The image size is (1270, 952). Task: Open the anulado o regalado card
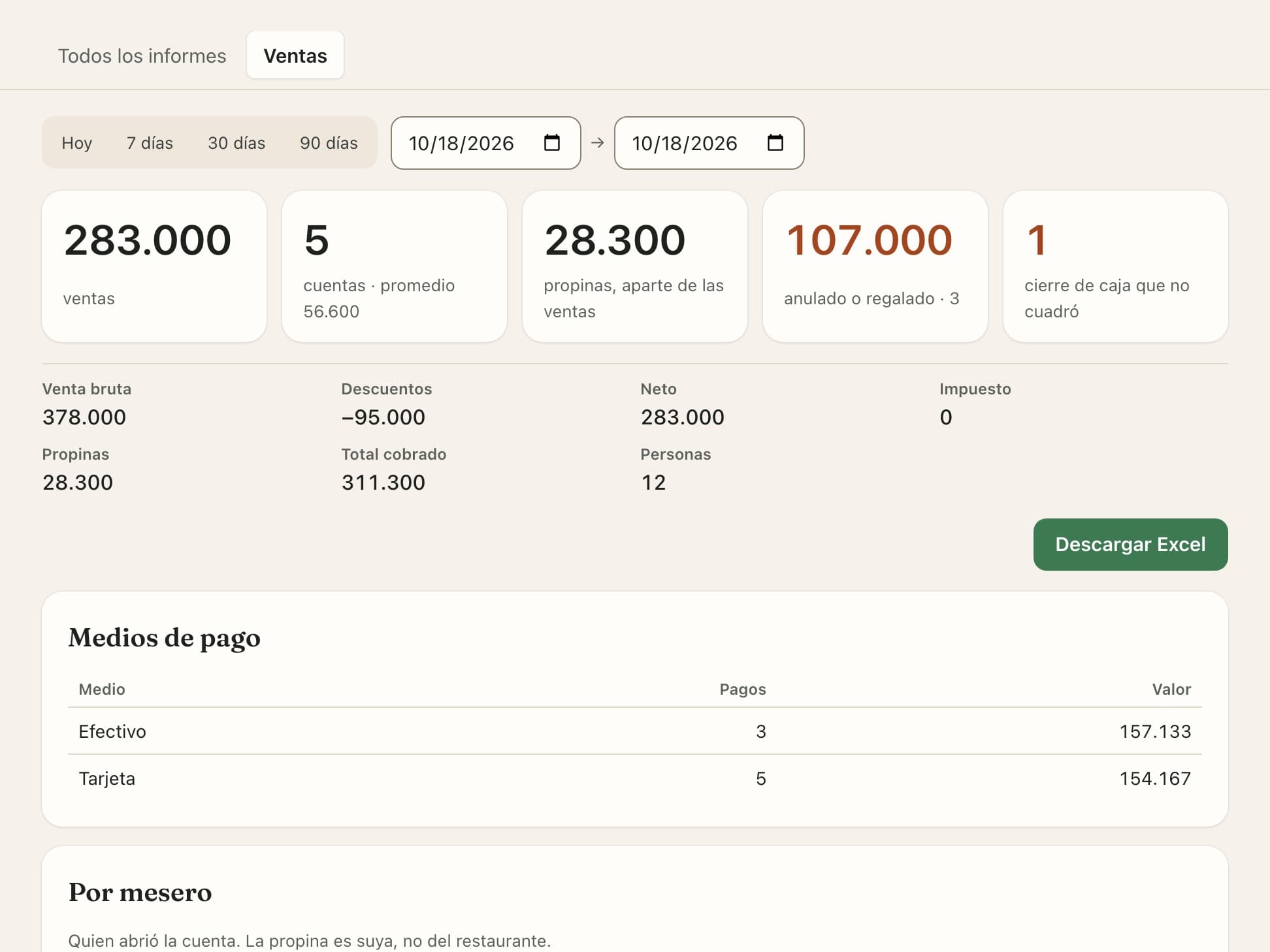click(875, 266)
